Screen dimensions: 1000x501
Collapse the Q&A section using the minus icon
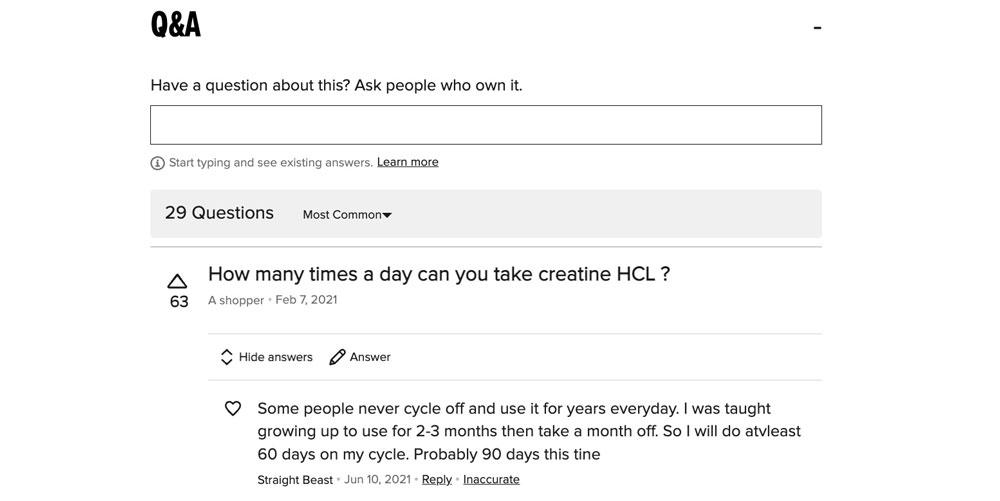click(x=817, y=28)
